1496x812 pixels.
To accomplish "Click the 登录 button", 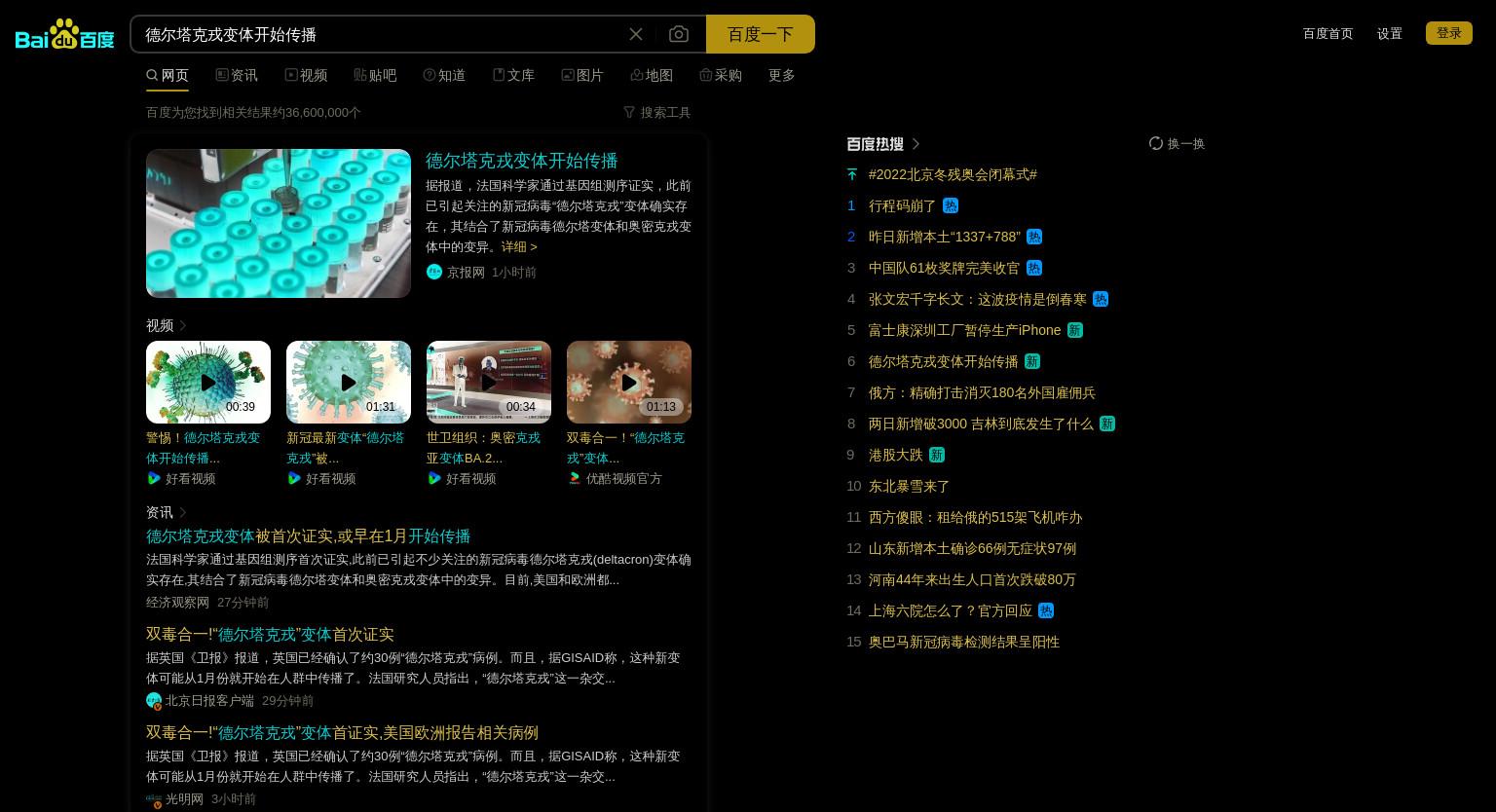I will tap(1449, 33).
